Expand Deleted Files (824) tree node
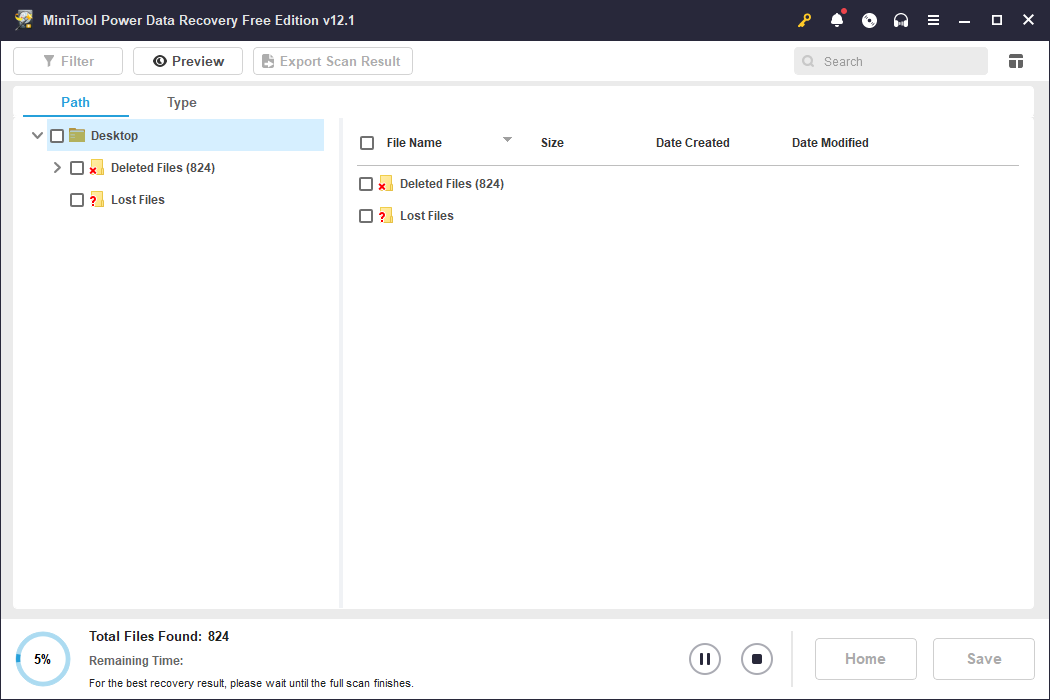This screenshot has height=700, width=1050. coord(57,167)
